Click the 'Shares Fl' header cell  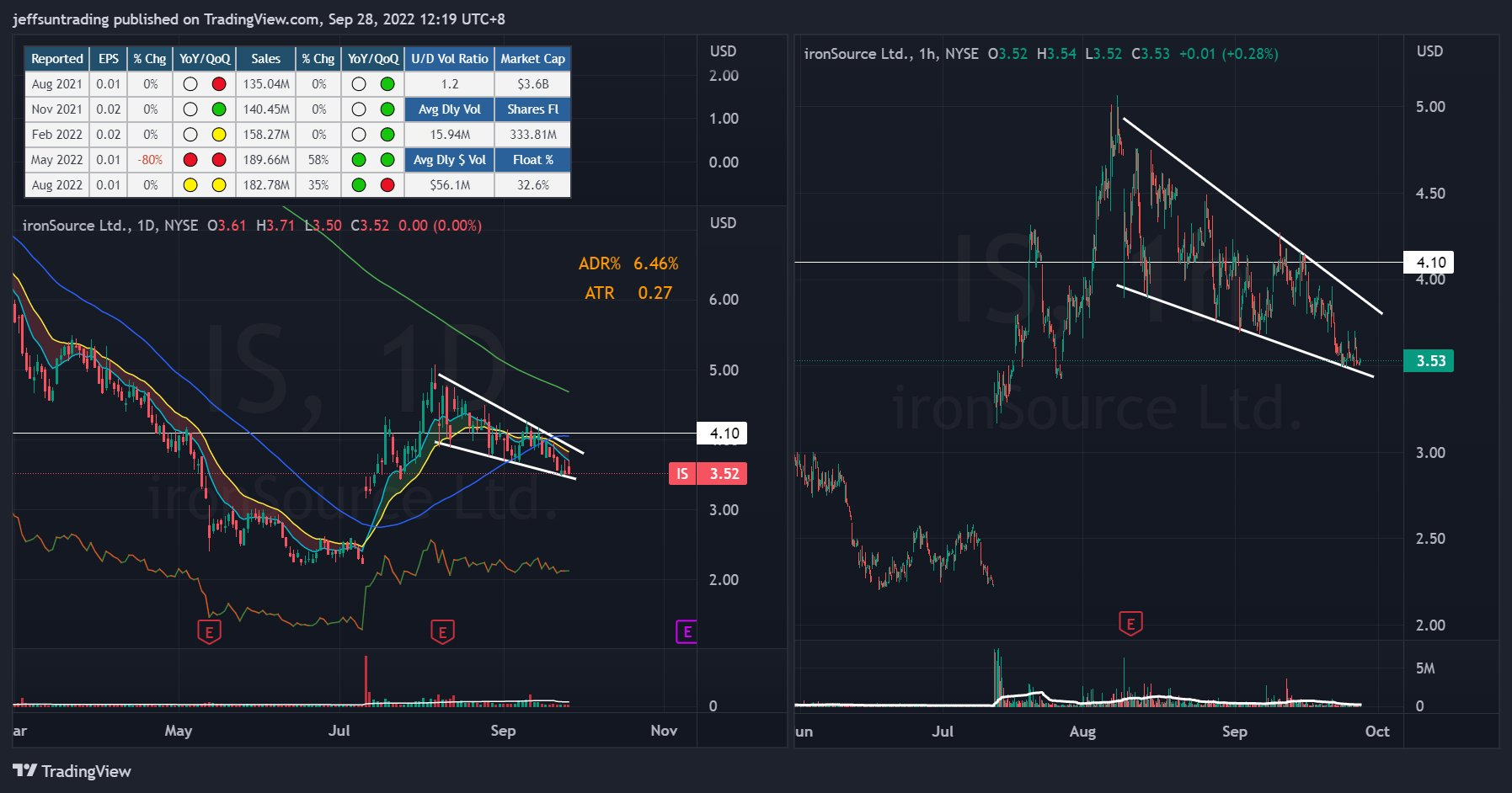(x=533, y=109)
